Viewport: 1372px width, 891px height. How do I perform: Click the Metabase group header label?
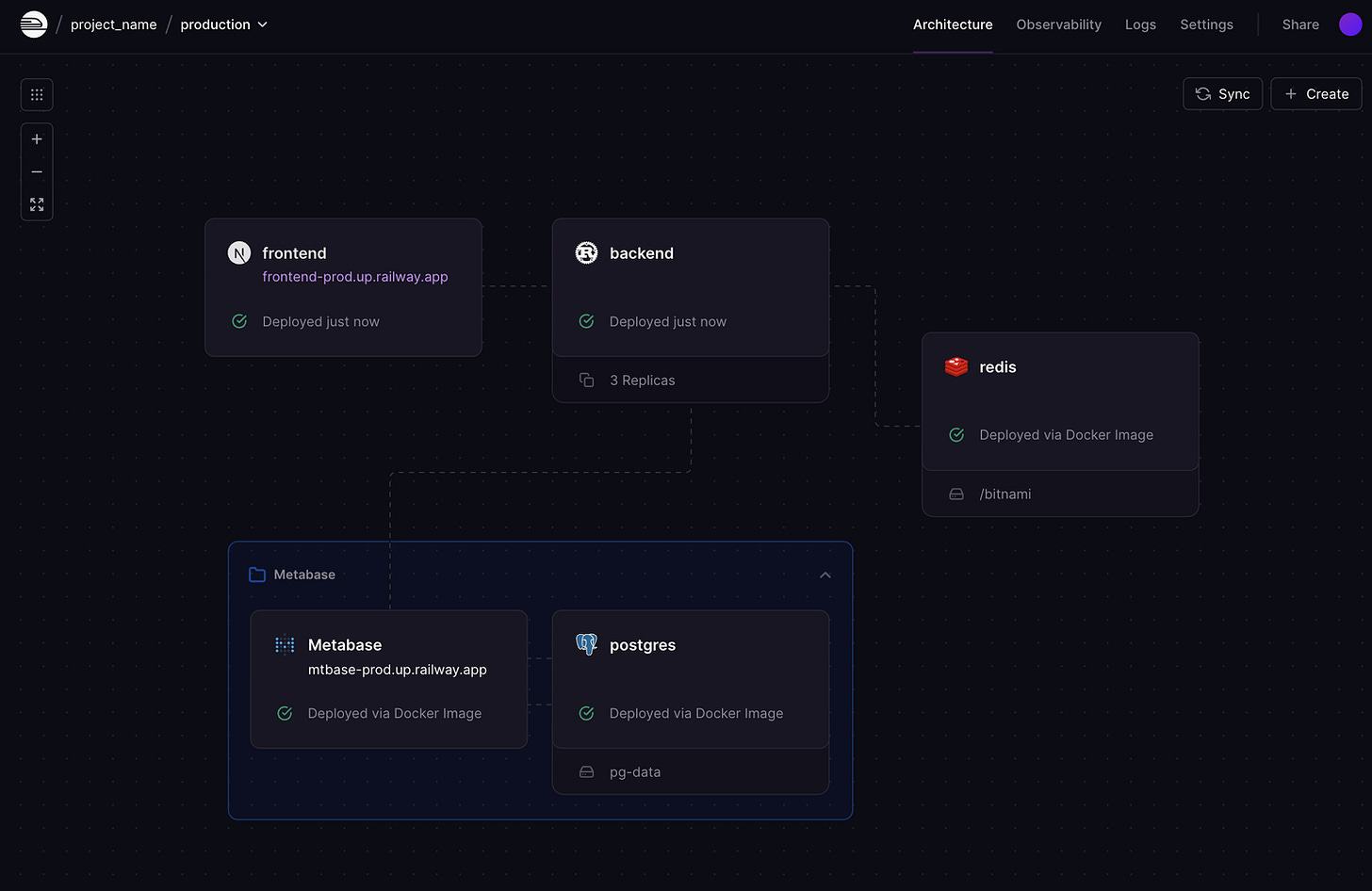[304, 575]
